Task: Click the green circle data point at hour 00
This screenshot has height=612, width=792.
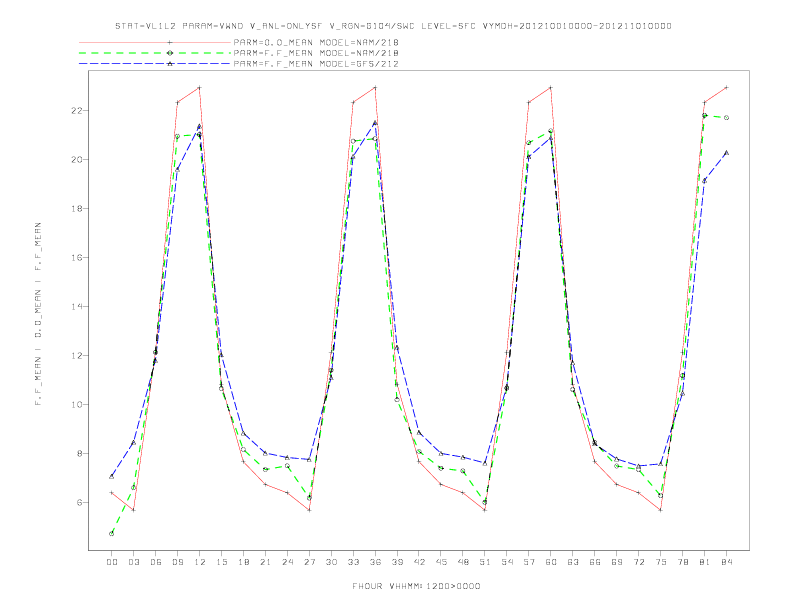Action: point(112,534)
